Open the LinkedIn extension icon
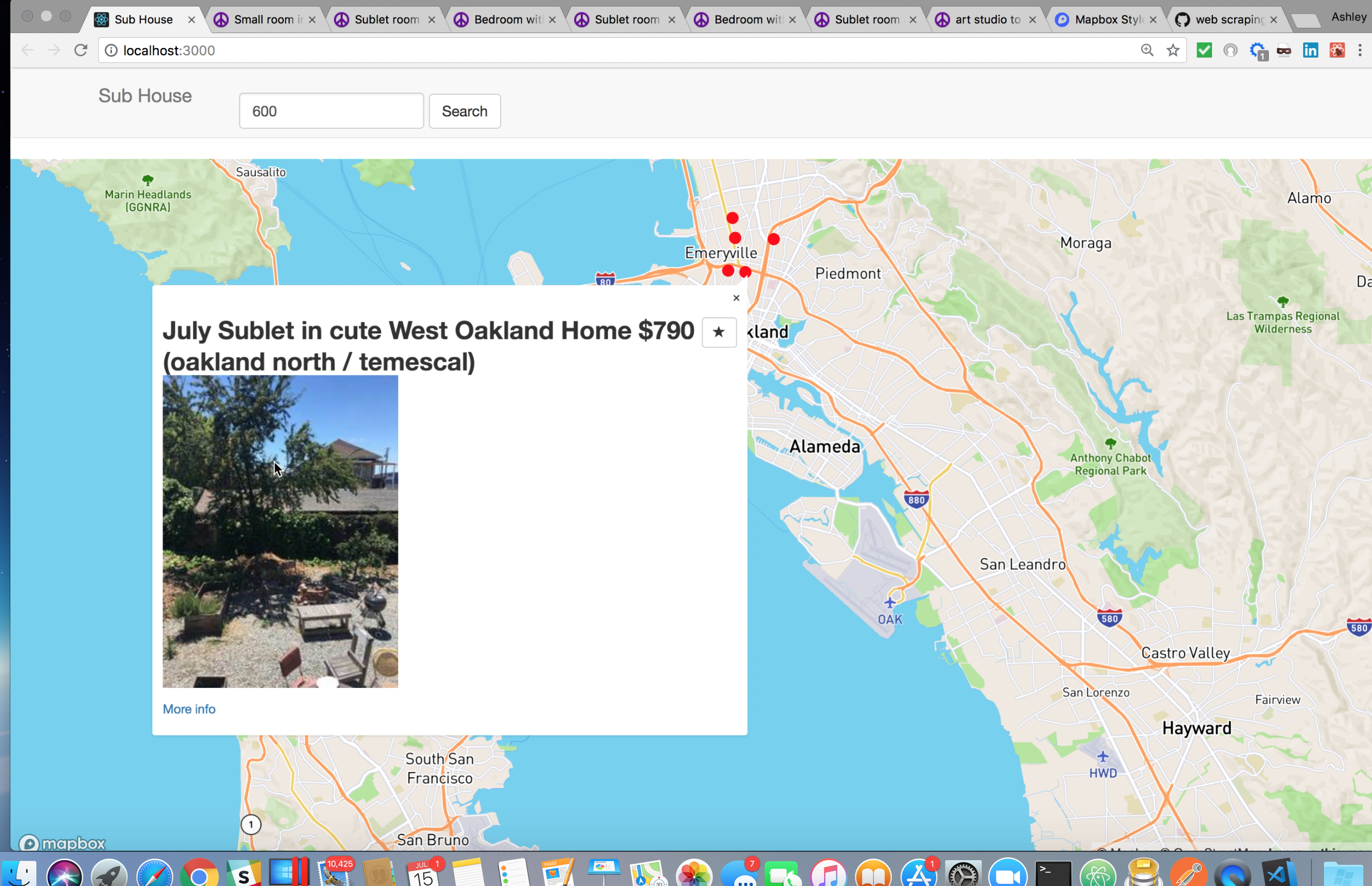 click(1310, 50)
